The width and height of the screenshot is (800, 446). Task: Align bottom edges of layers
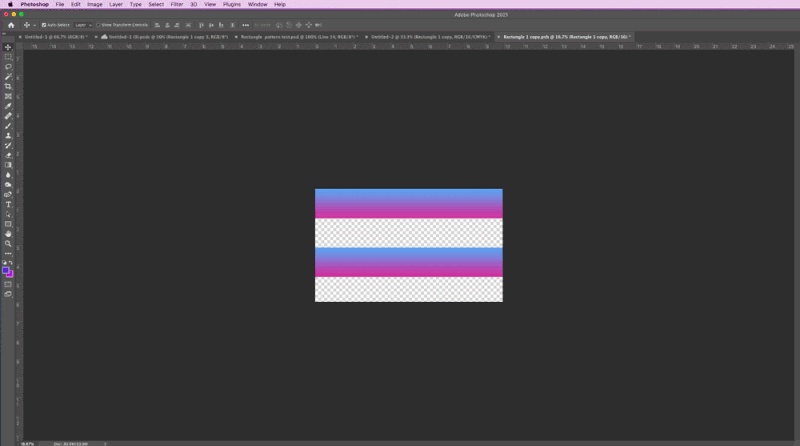coord(221,25)
